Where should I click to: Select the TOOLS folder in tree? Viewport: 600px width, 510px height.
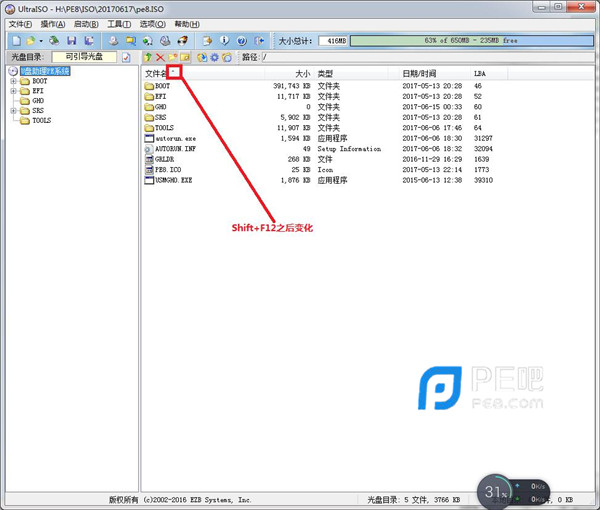(42, 121)
